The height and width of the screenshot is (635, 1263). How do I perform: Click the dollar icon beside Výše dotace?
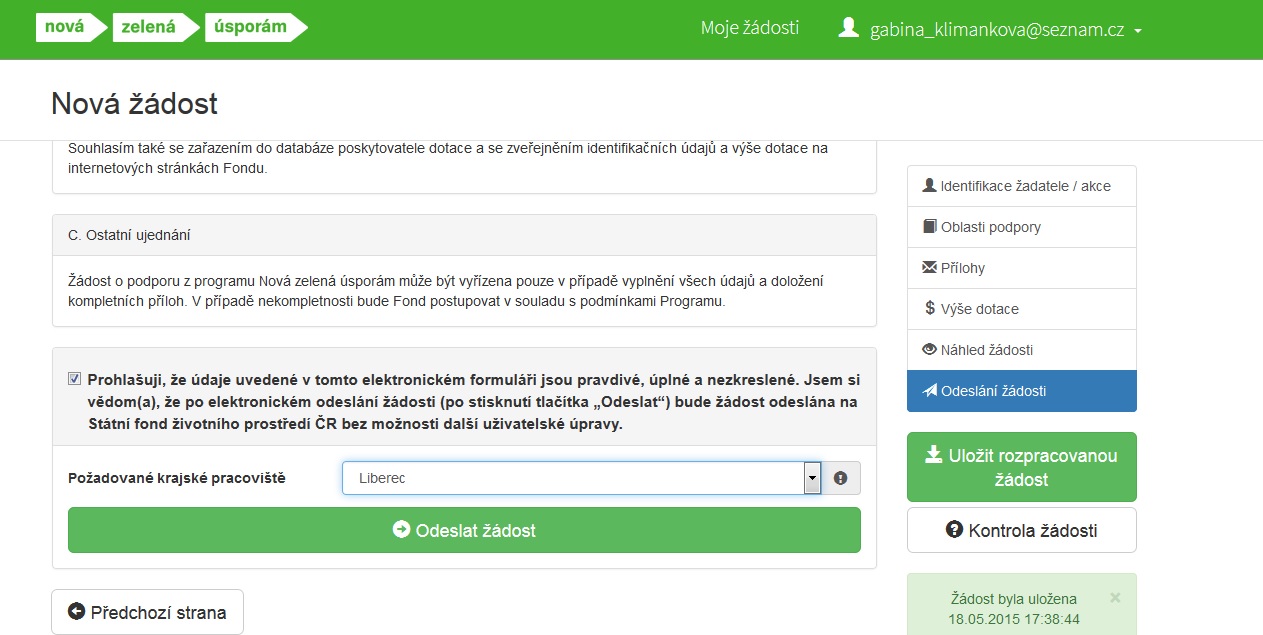click(x=930, y=308)
